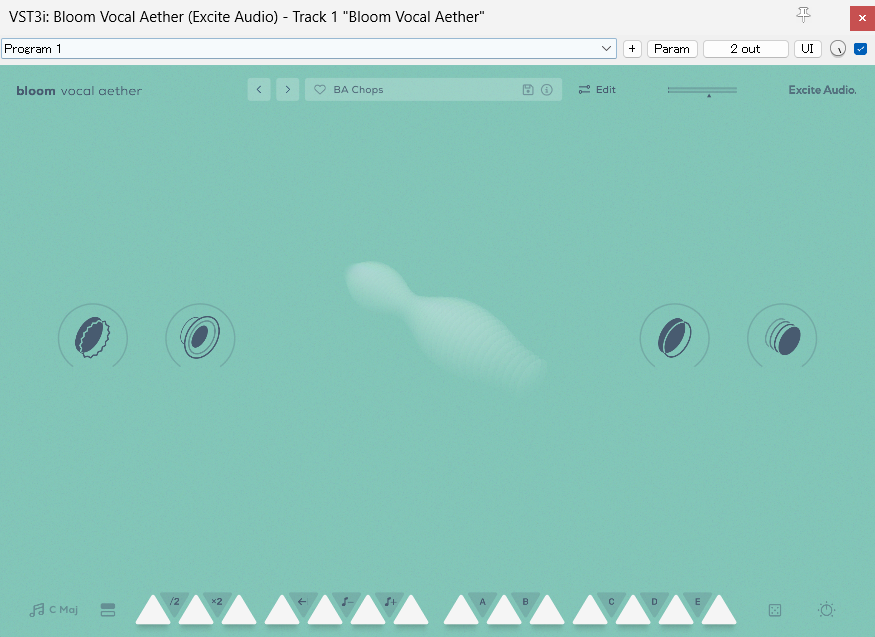Click the concentric rings macro knob

pos(200,337)
